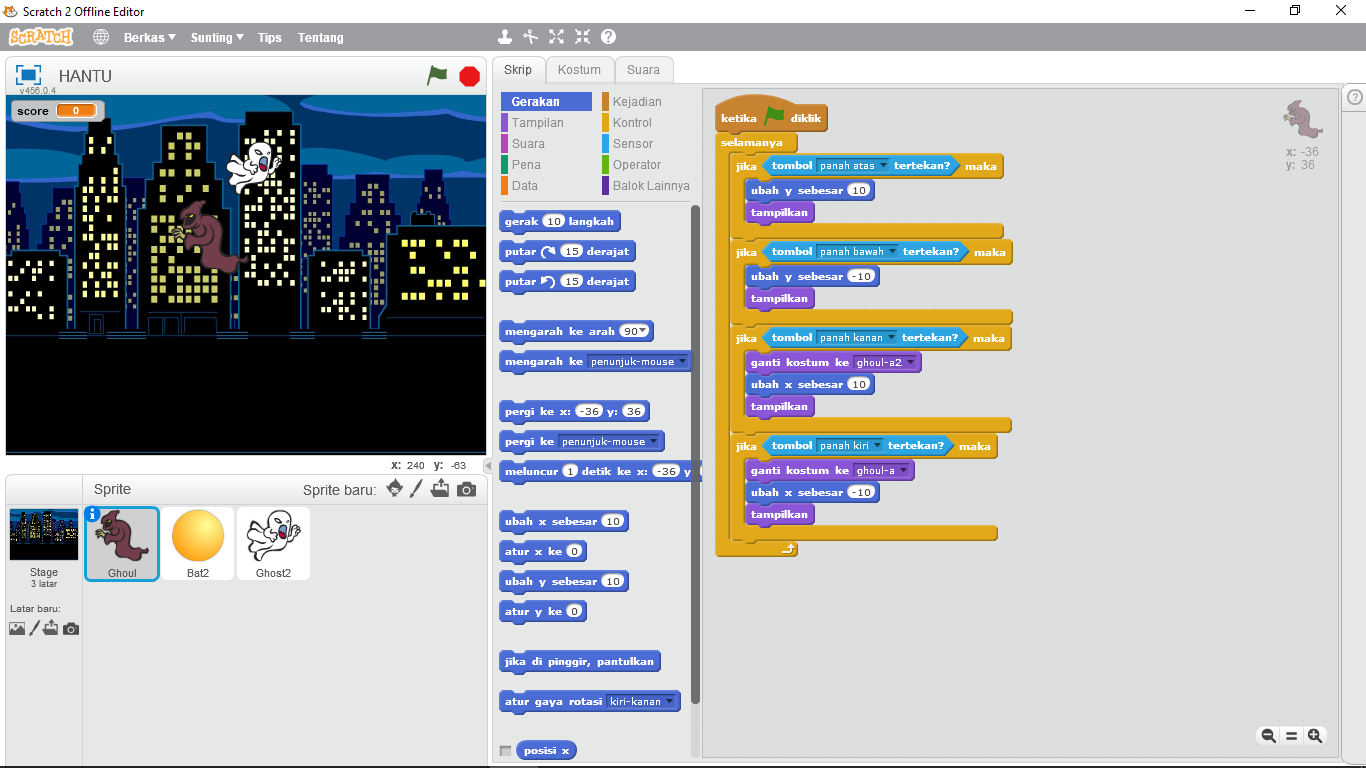Choose new sprite from library icon
The height and width of the screenshot is (768, 1366).
[x=394, y=489]
